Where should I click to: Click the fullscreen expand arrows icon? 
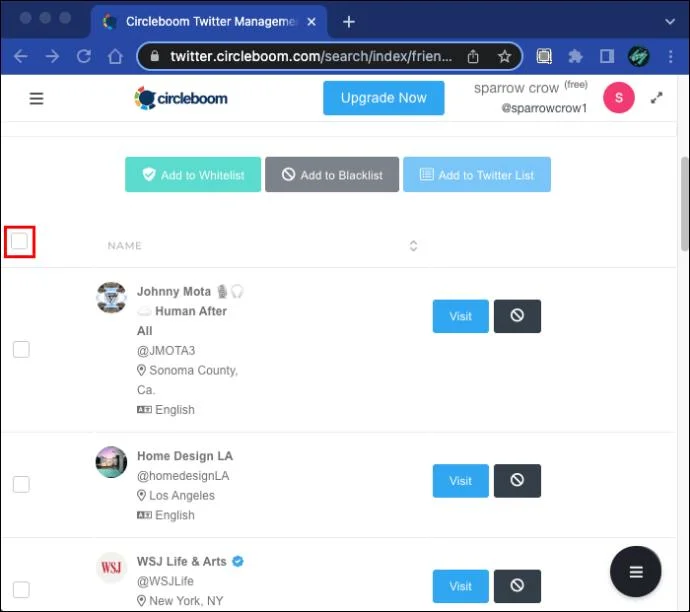[x=656, y=98]
